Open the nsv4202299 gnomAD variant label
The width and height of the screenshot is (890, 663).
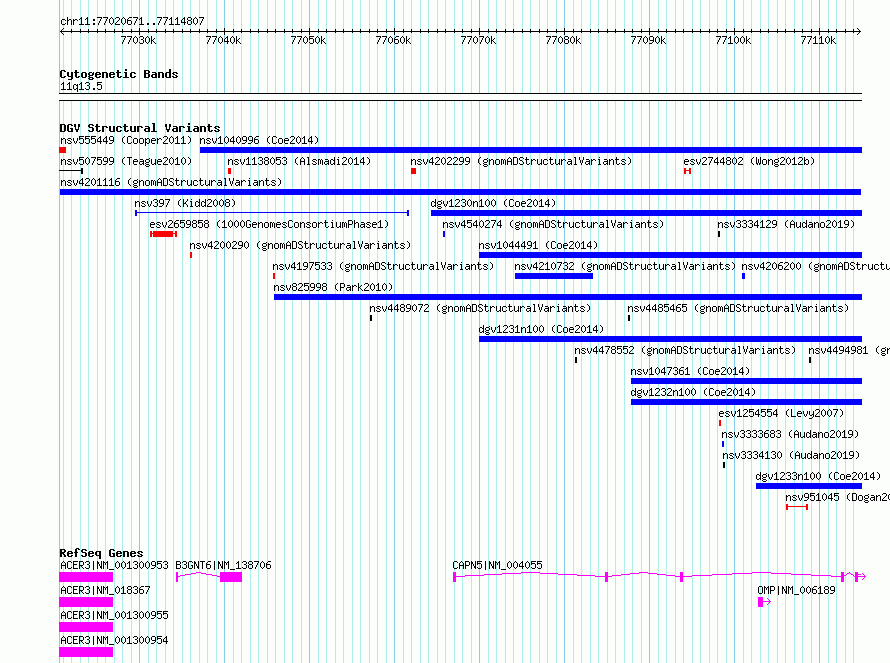click(521, 161)
